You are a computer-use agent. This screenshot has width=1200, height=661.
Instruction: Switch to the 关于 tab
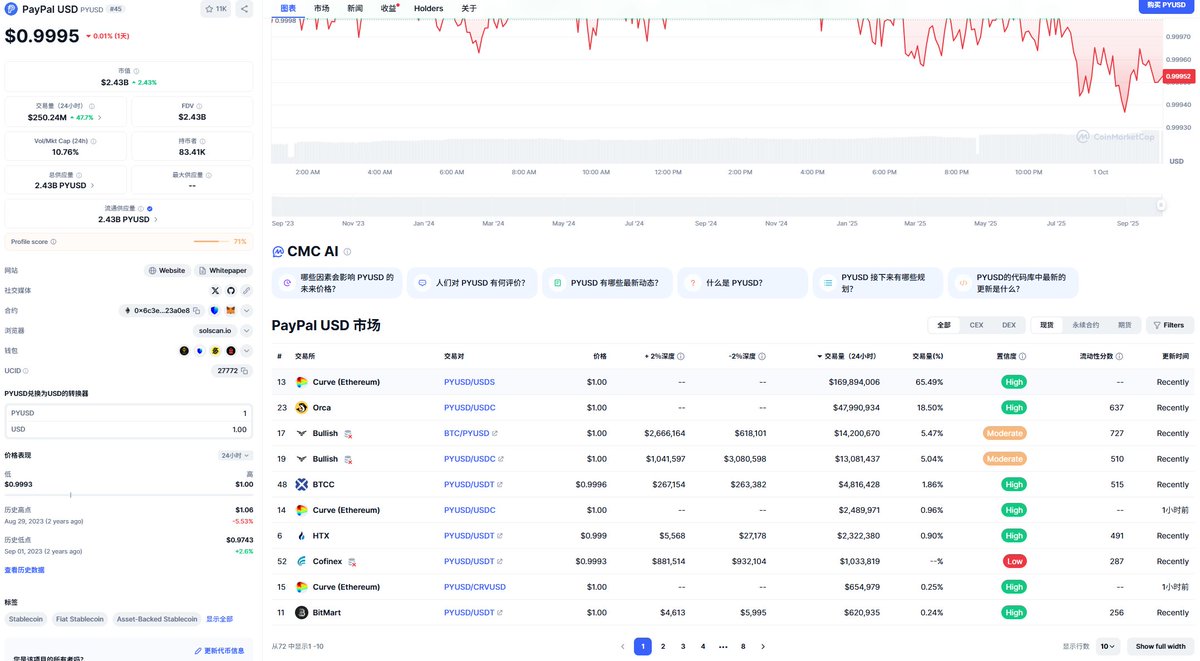point(469,8)
